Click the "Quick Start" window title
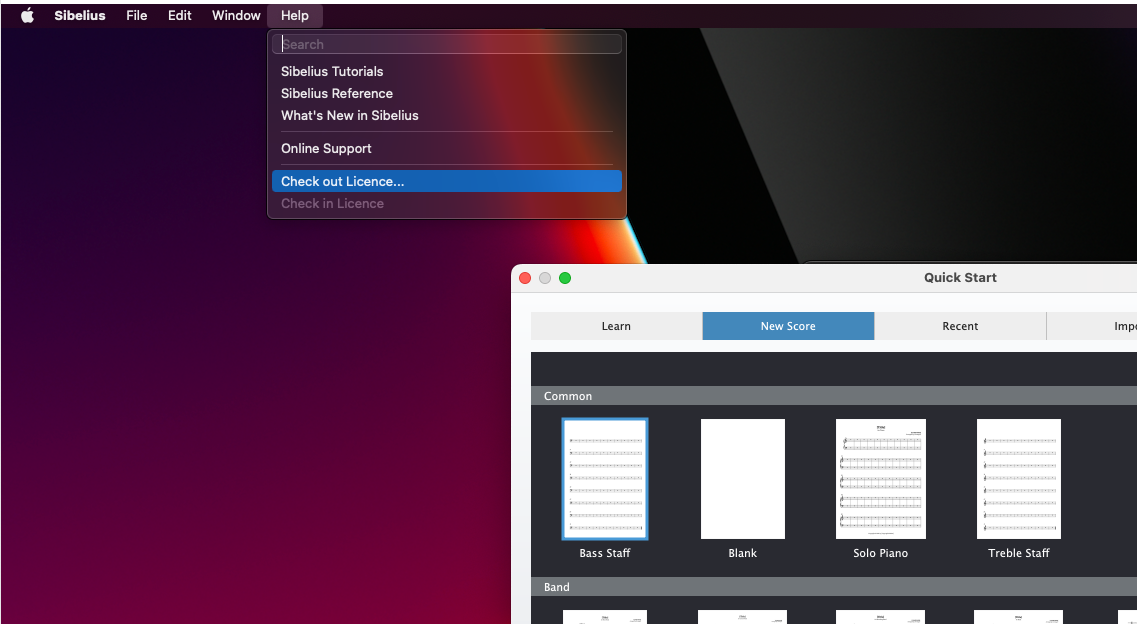The image size is (1137, 624). pos(960,278)
